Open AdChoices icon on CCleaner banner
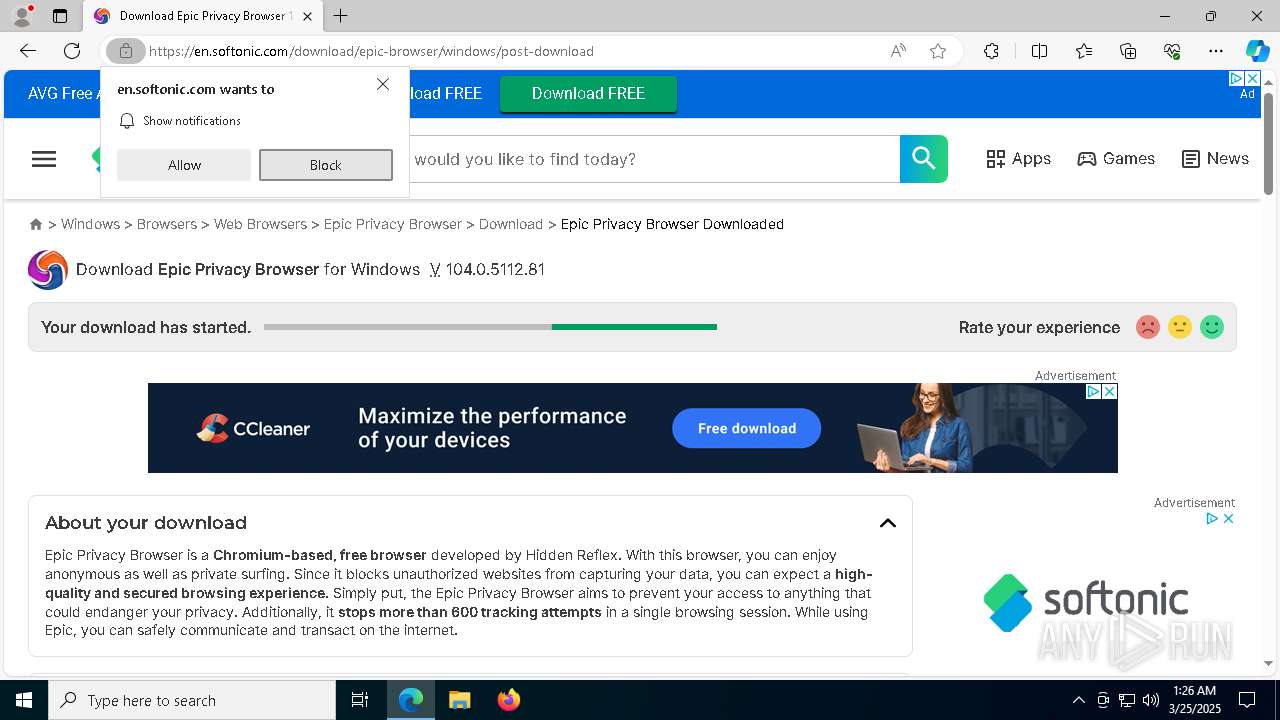Viewport: 1280px width, 720px height. tap(1094, 392)
